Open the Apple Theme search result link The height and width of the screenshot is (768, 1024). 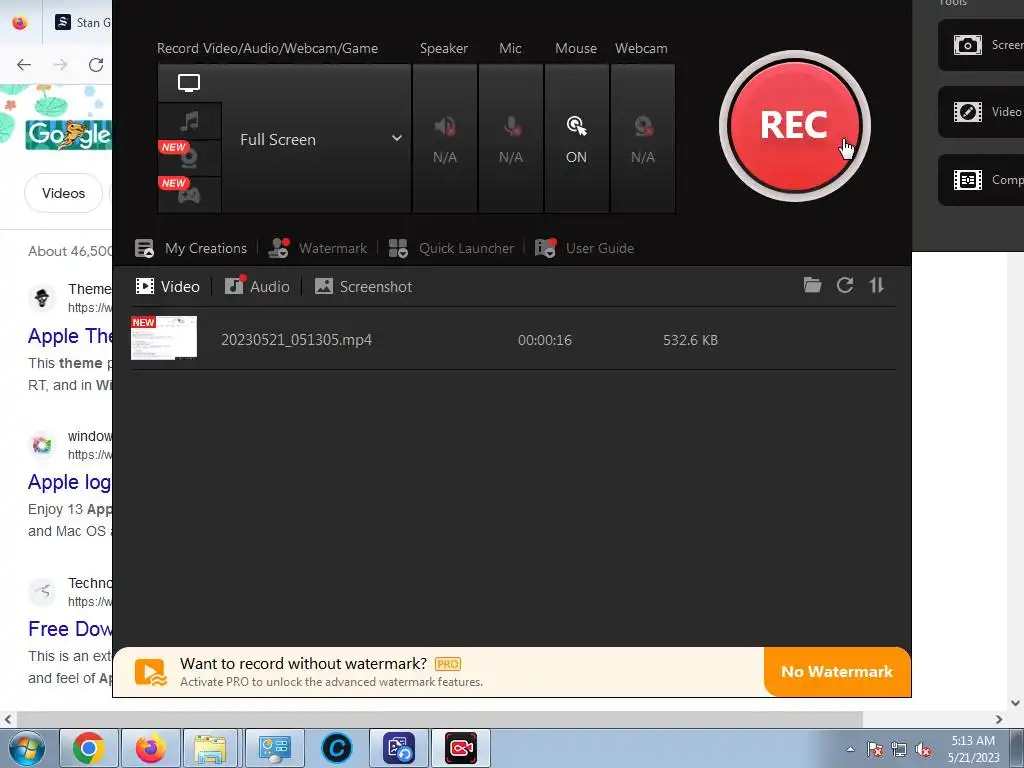pyautogui.click(x=71, y=336)
